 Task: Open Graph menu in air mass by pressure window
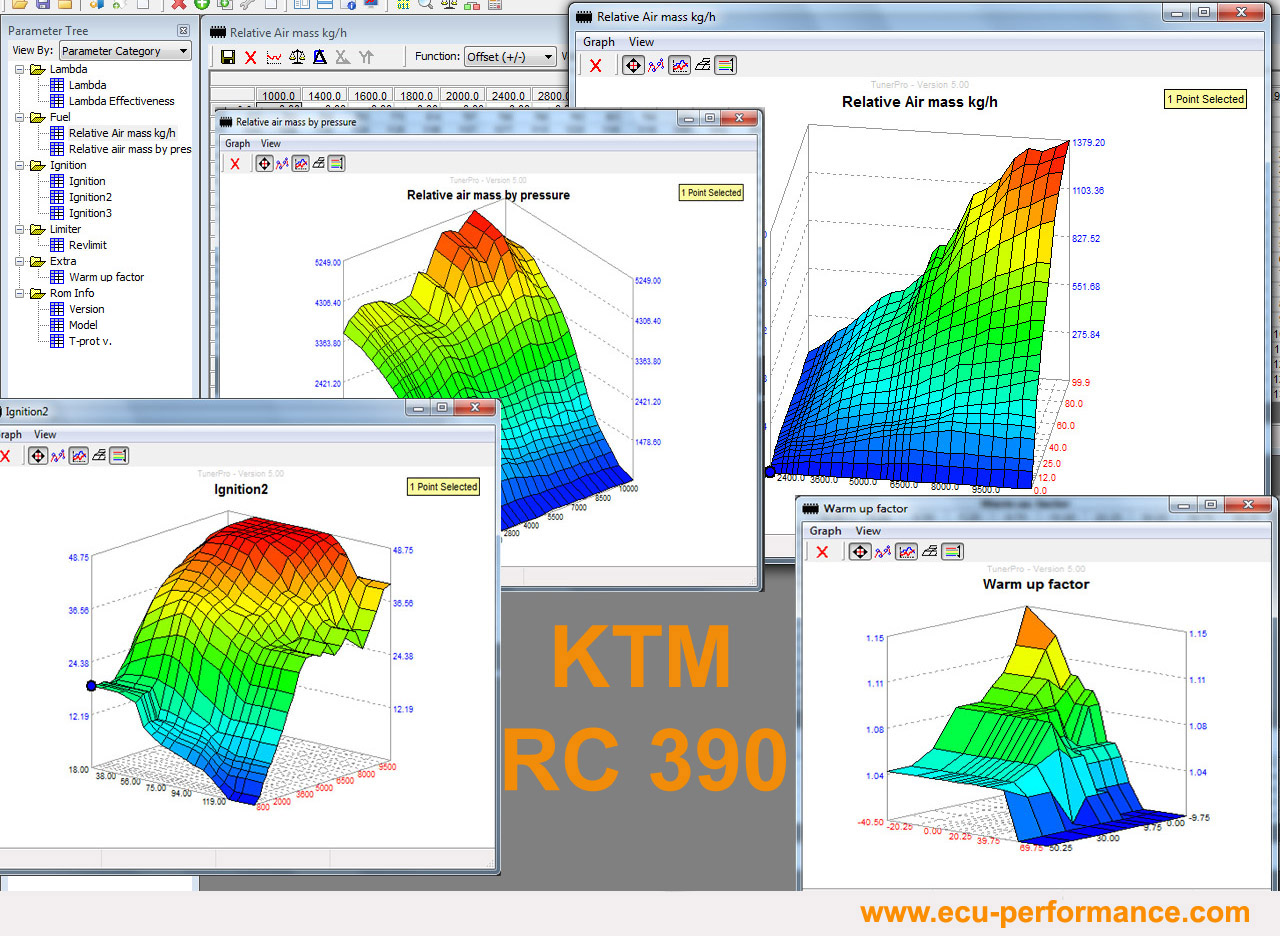click(x=237, y=144)
